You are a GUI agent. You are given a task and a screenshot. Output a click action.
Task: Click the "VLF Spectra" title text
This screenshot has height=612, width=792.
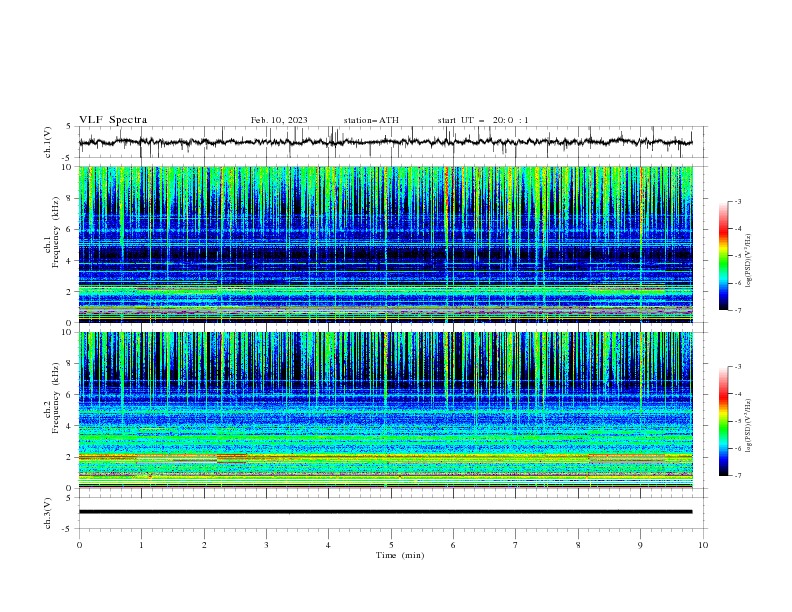tap(113, 120)
